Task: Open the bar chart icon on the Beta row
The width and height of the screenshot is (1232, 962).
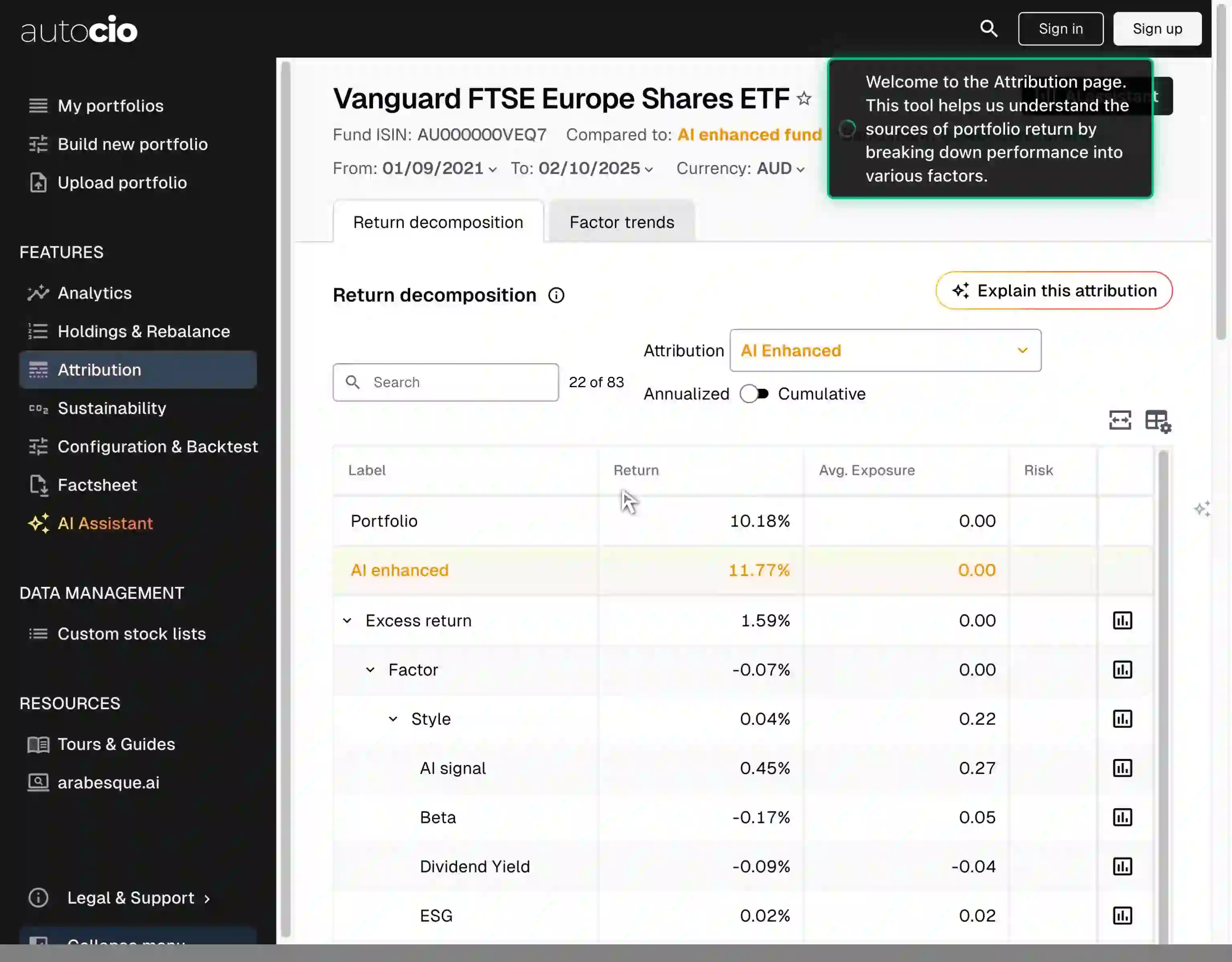Action: (1123, 817)
